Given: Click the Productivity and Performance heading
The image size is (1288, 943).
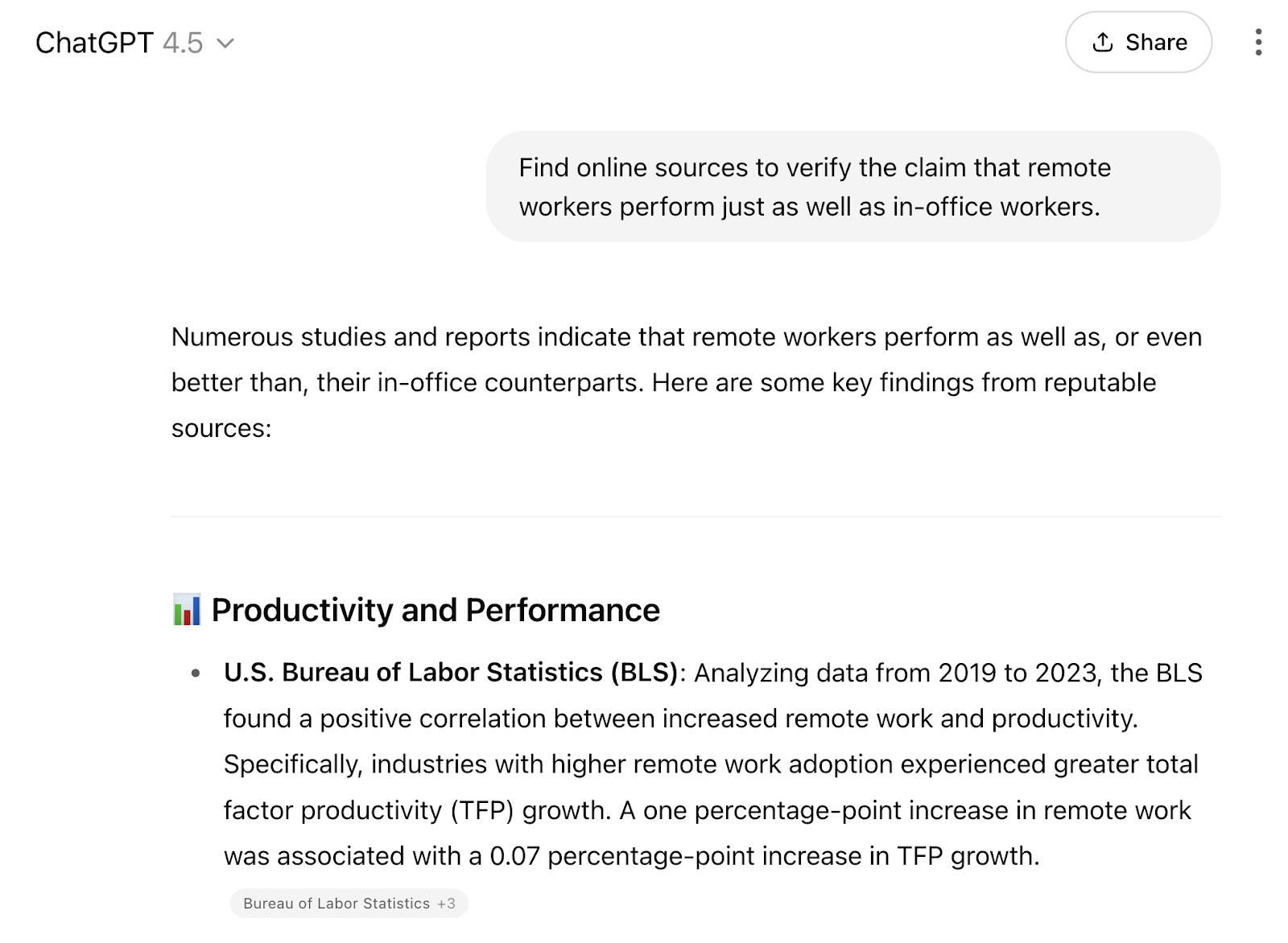Looking at the screenshot, I should [435, 609].
